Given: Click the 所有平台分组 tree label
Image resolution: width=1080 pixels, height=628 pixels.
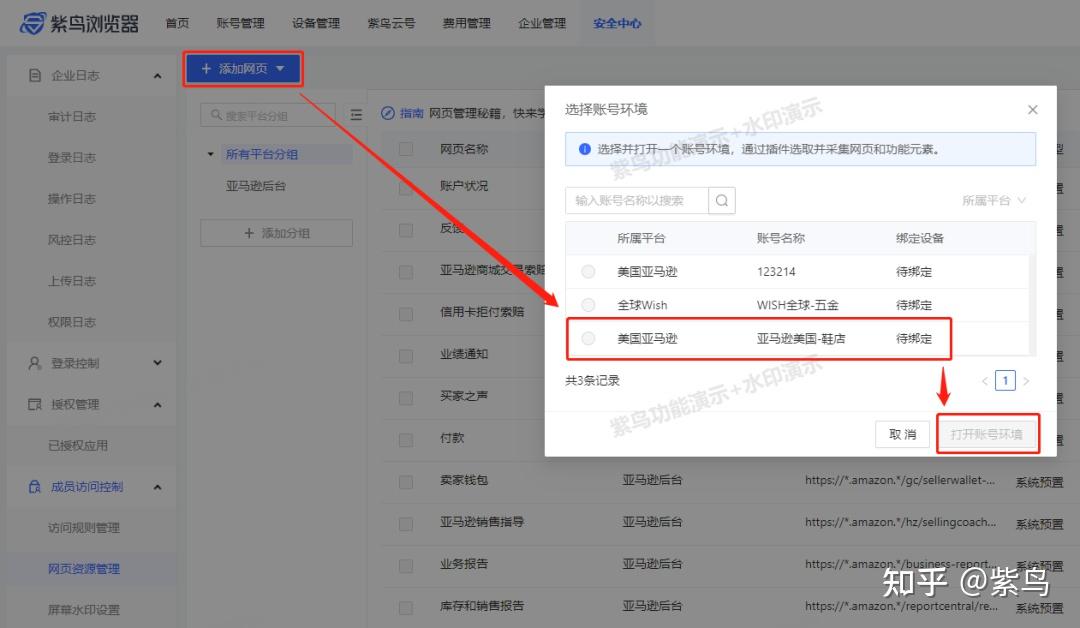Looking at the screenshot, I should [x=262, y=154].
